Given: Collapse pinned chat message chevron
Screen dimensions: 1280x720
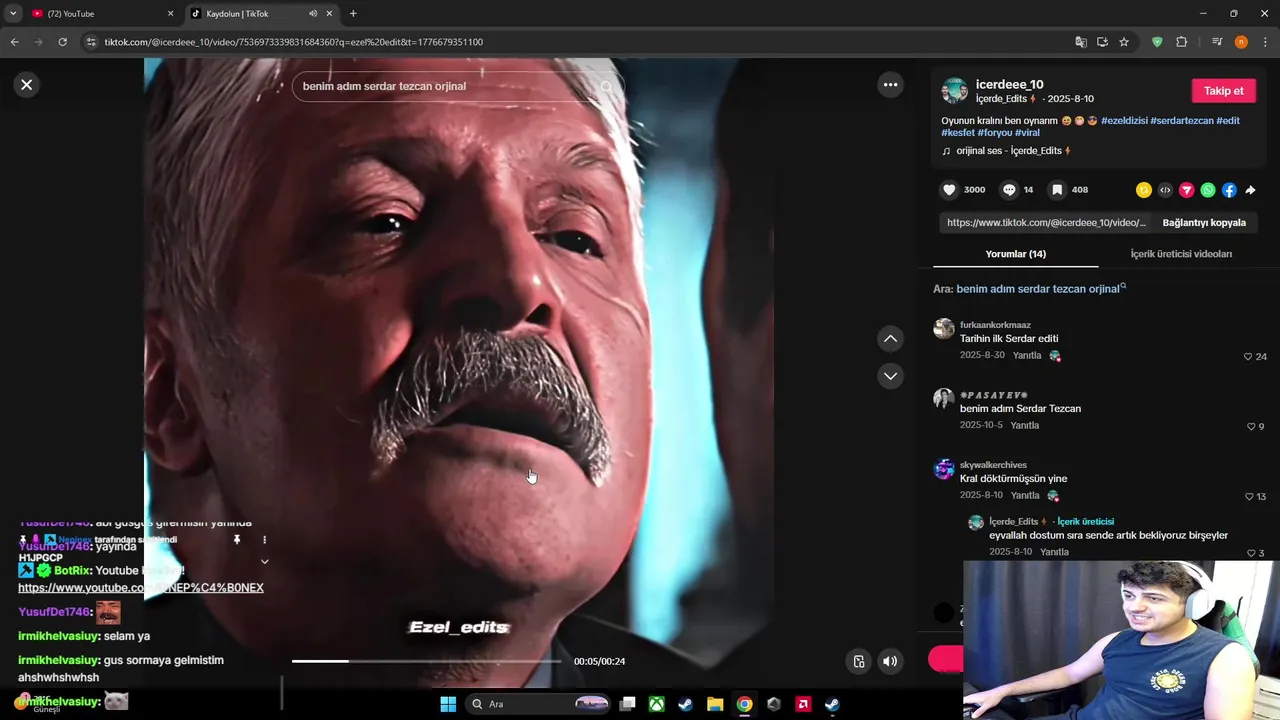Looking at the screenshot, I should pos(264,562).
